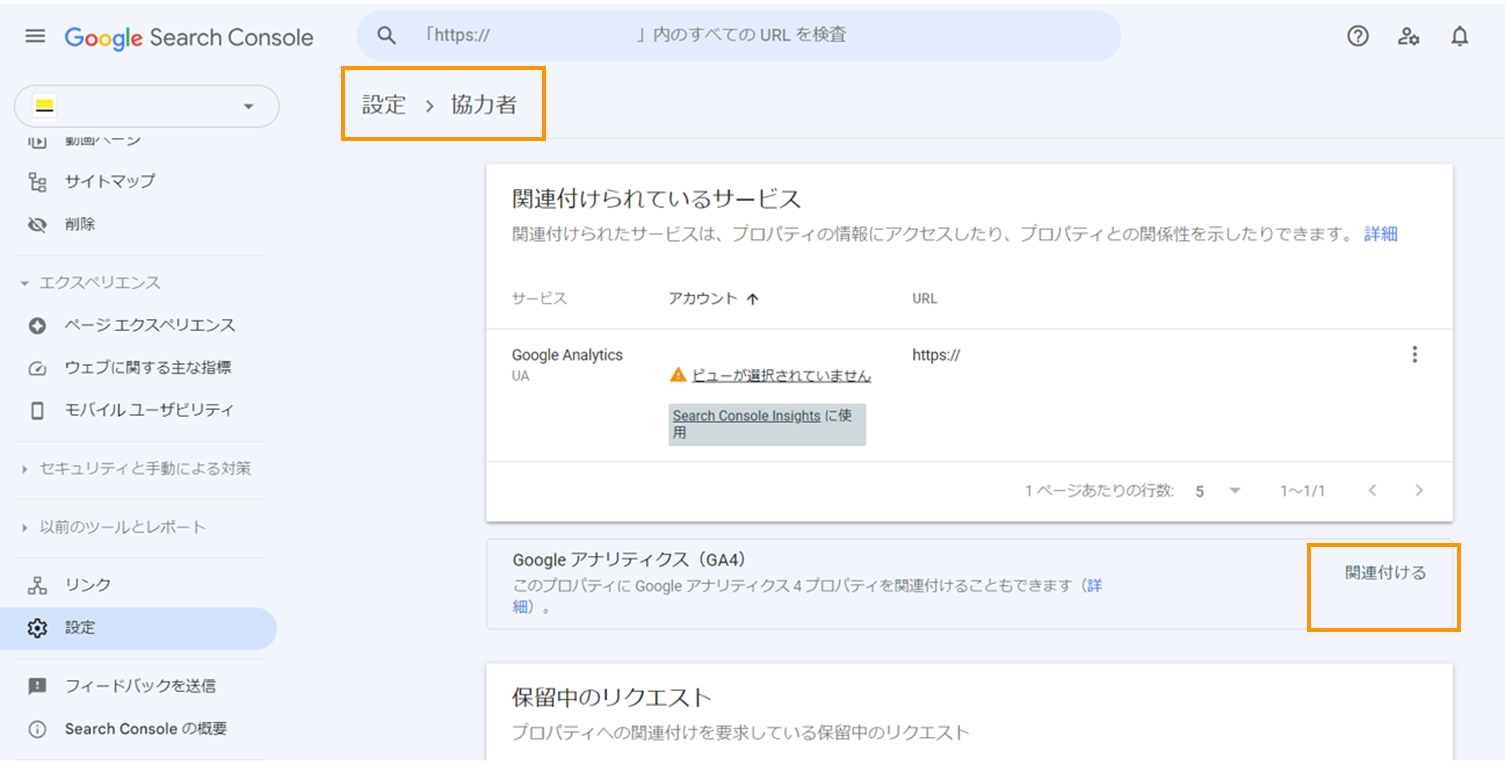Open users and permissions icon
Viewport: 1505px width, 765px height.
(1409, 37)
